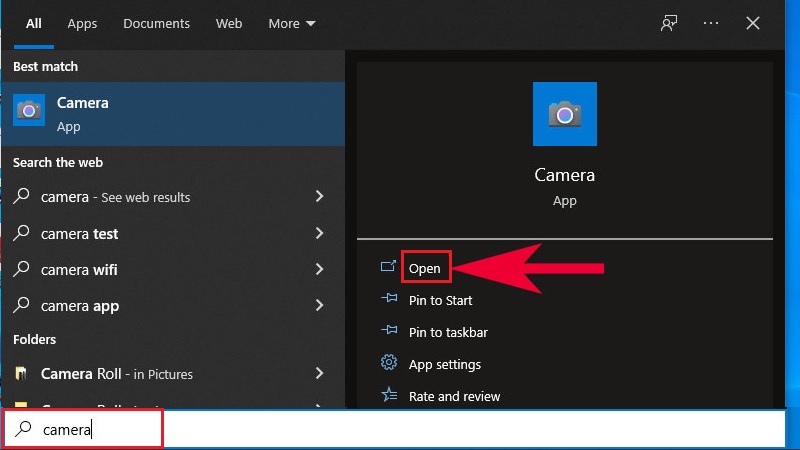Close the search panel
Screen dimensions: 800x450
753,23
